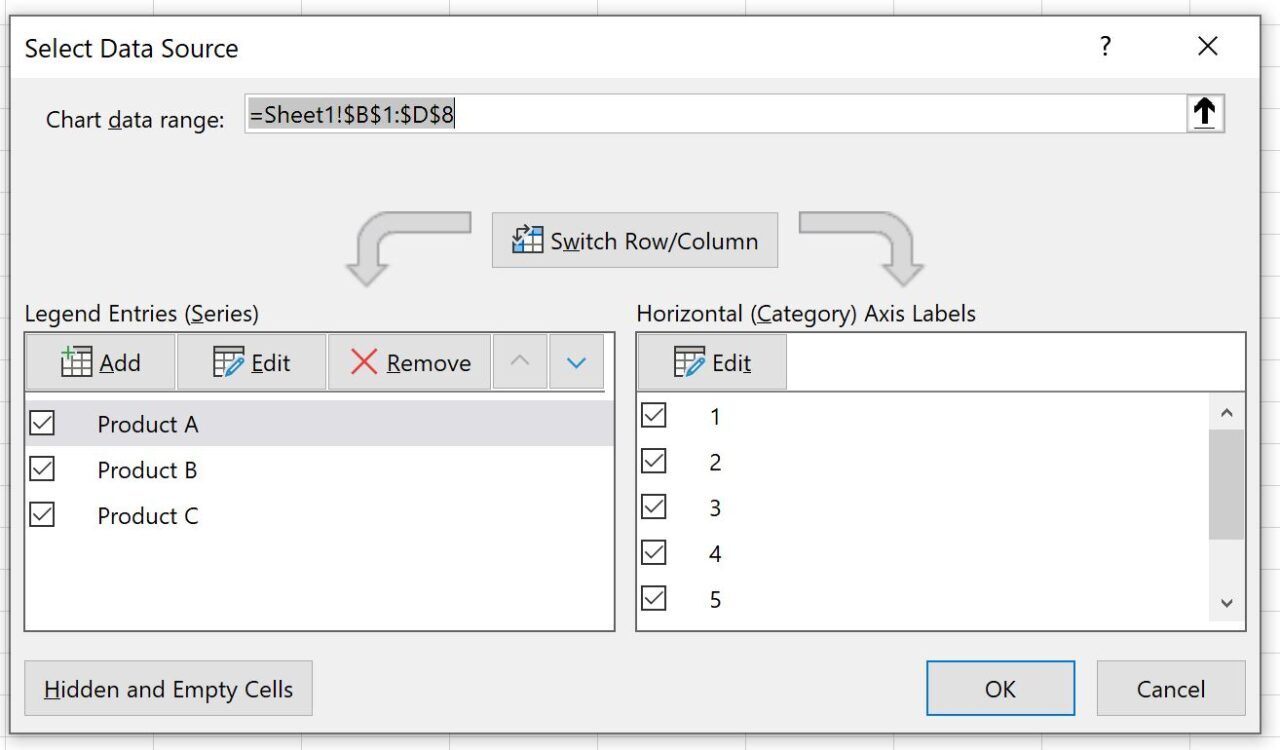
Task: Open the Hidden and Empty Cells settings
Action: 168,688
